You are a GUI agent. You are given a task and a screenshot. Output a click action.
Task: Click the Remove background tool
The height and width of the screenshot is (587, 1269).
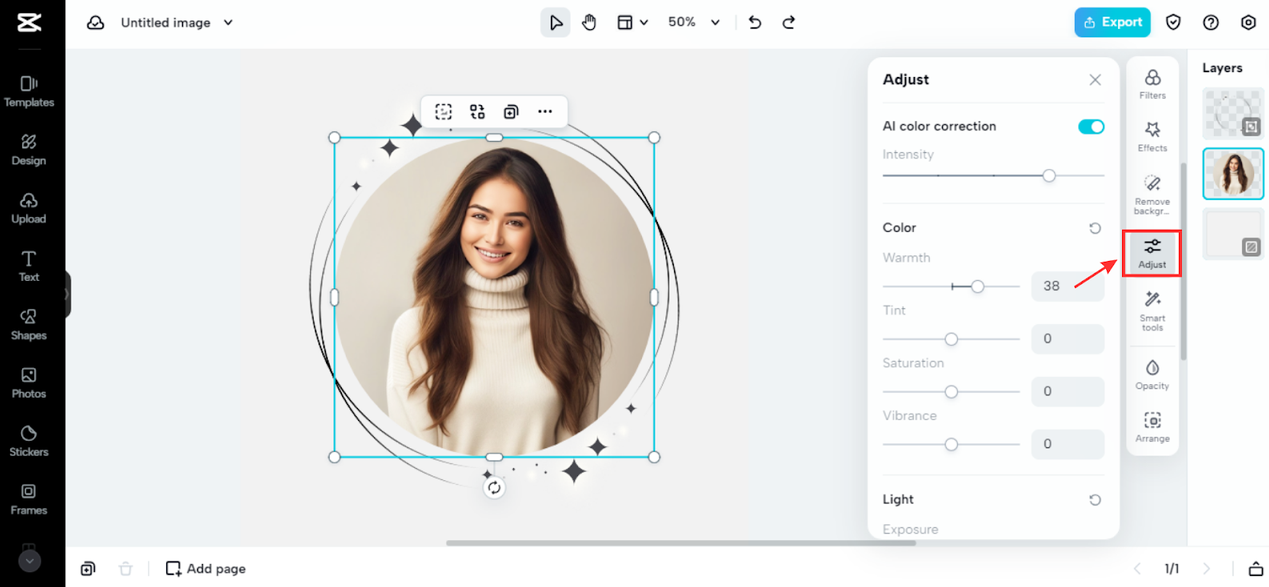(x=1152, y=194)
